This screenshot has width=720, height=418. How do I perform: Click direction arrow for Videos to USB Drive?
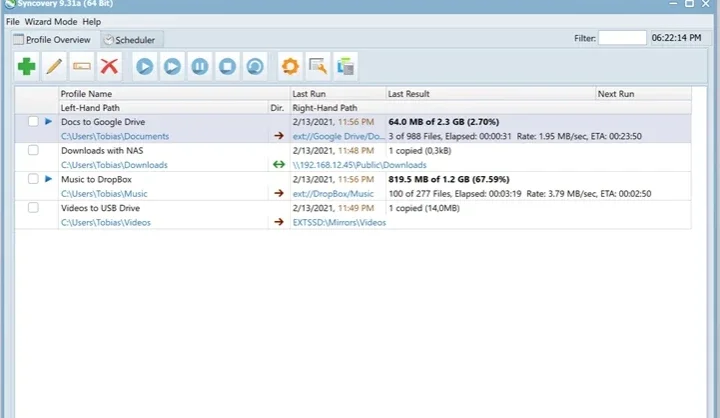(279, 222)
